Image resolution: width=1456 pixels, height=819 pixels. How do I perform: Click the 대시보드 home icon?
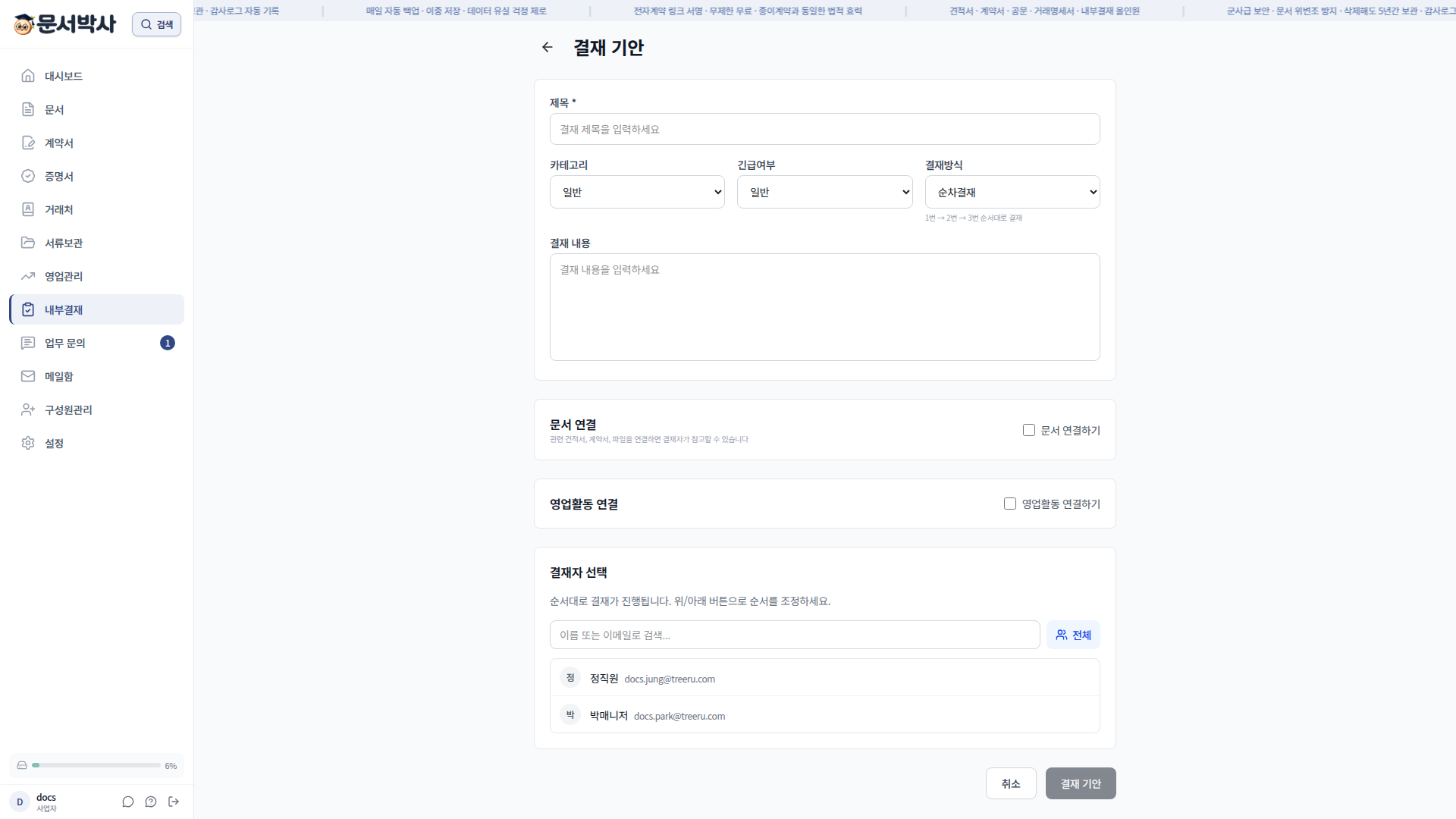[x=28, y=76]
